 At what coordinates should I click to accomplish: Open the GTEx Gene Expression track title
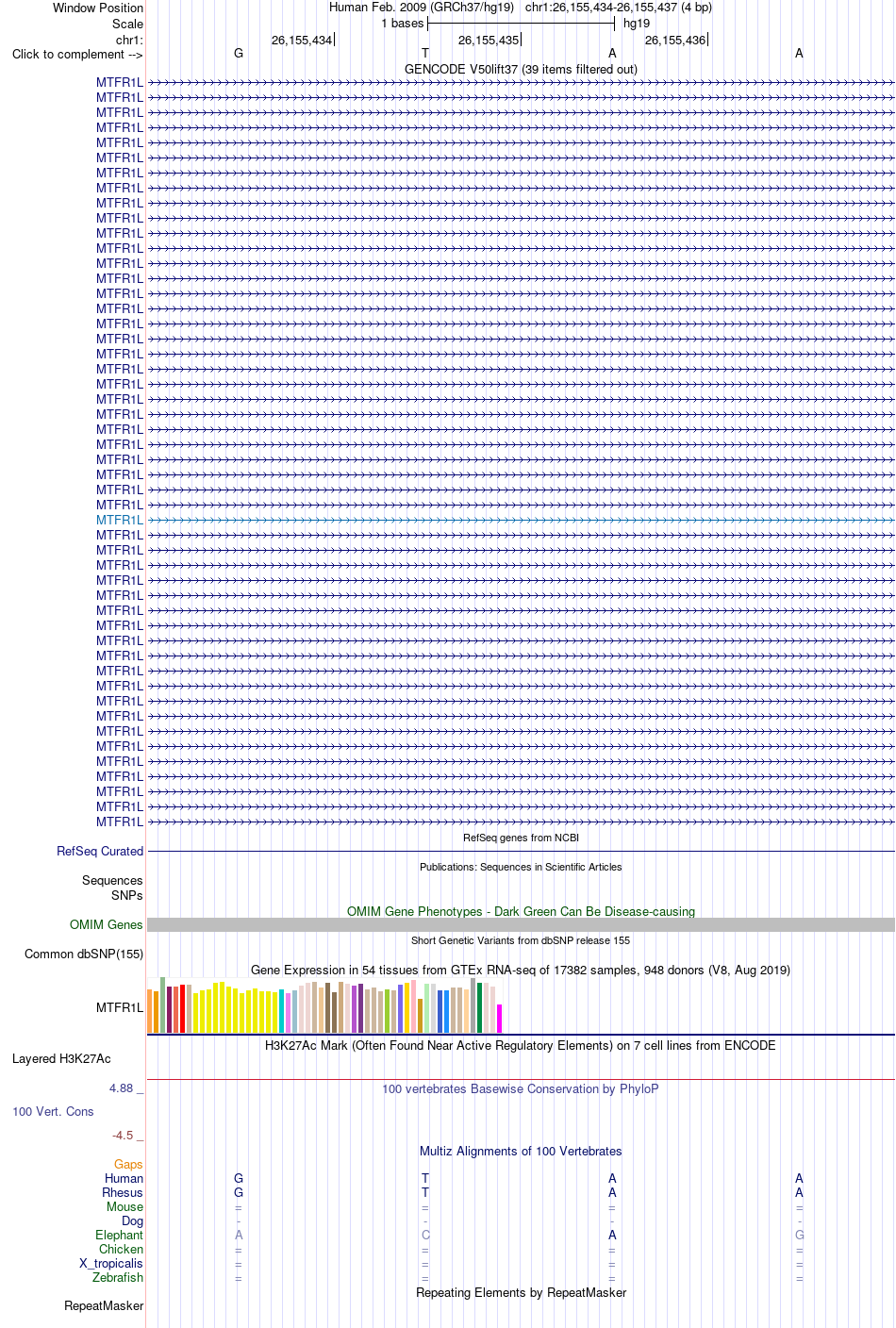click(521, 970)
